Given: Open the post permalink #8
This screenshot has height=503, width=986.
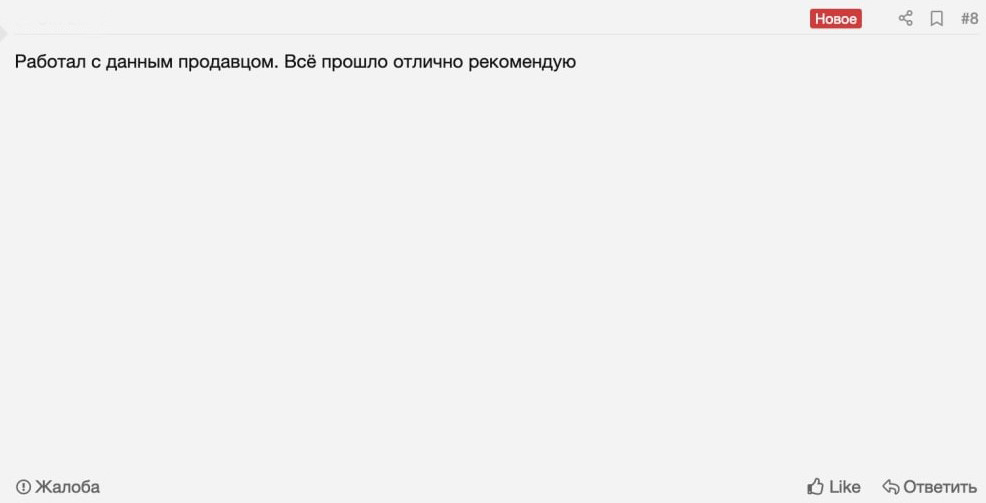Looking at the screenshot, I should (x=969, y=18).
